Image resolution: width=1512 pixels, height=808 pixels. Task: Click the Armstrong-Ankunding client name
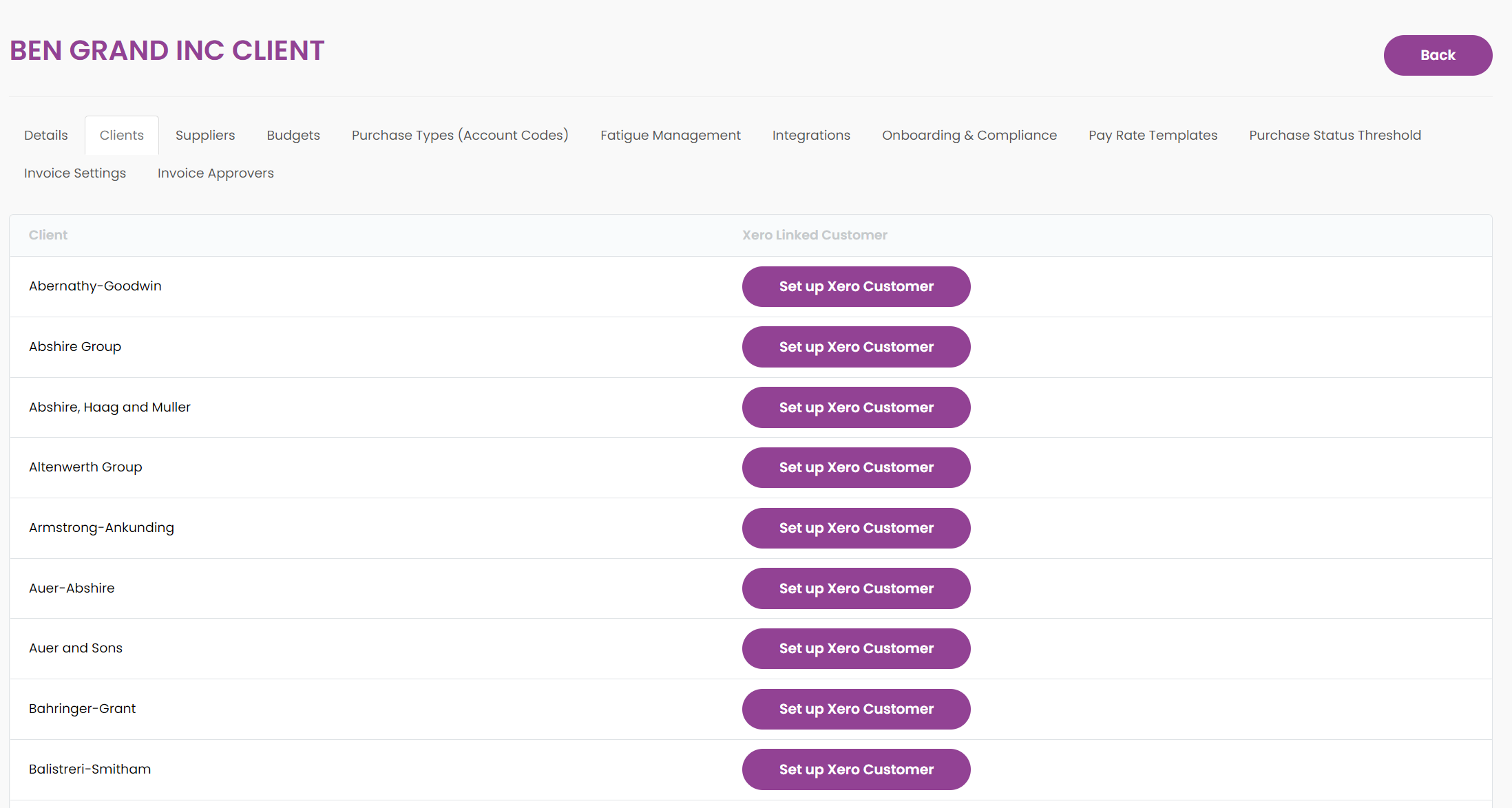pyautogui.click(x=101, y=527)
